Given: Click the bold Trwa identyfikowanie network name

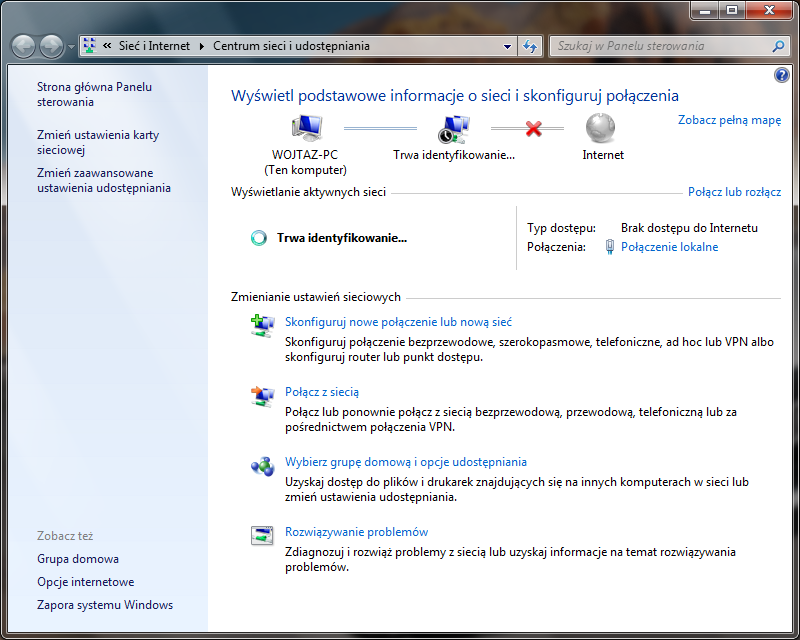Looking at the screenshot, I should coord(342,238).
